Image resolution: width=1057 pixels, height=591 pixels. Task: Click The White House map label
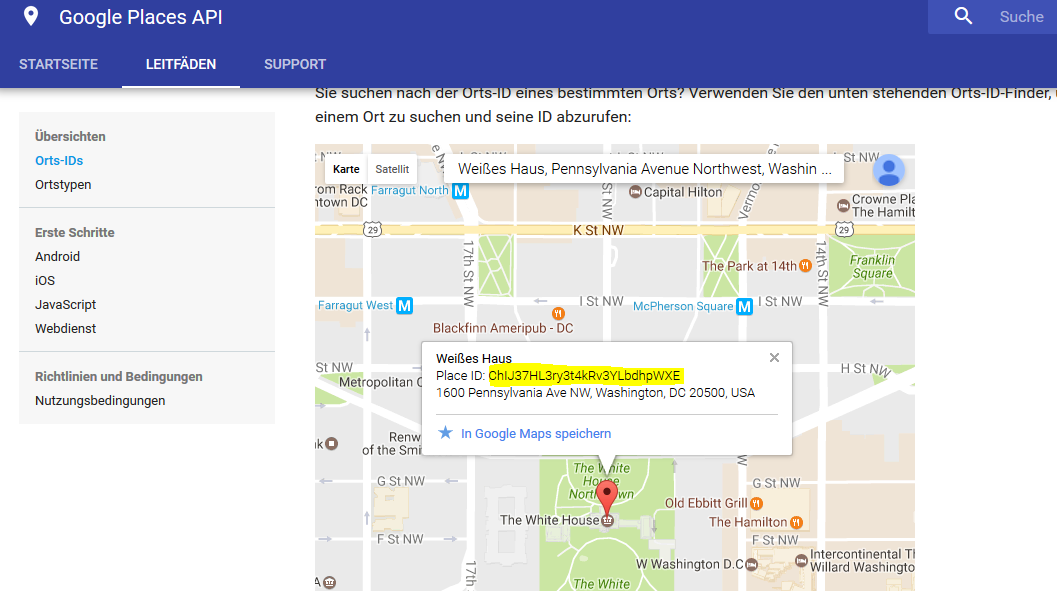[x=549, y=520]
